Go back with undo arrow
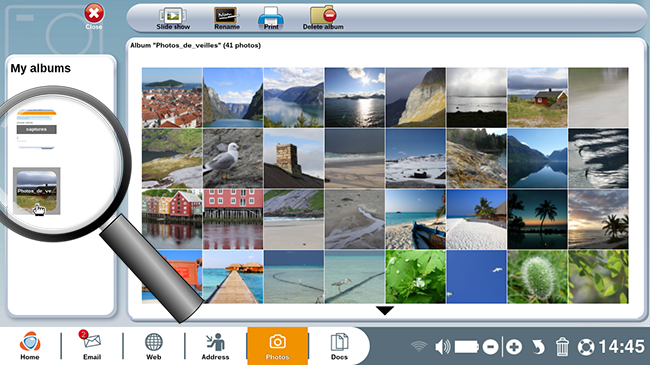This screenshot has width=650, height=365. point(538,347)
